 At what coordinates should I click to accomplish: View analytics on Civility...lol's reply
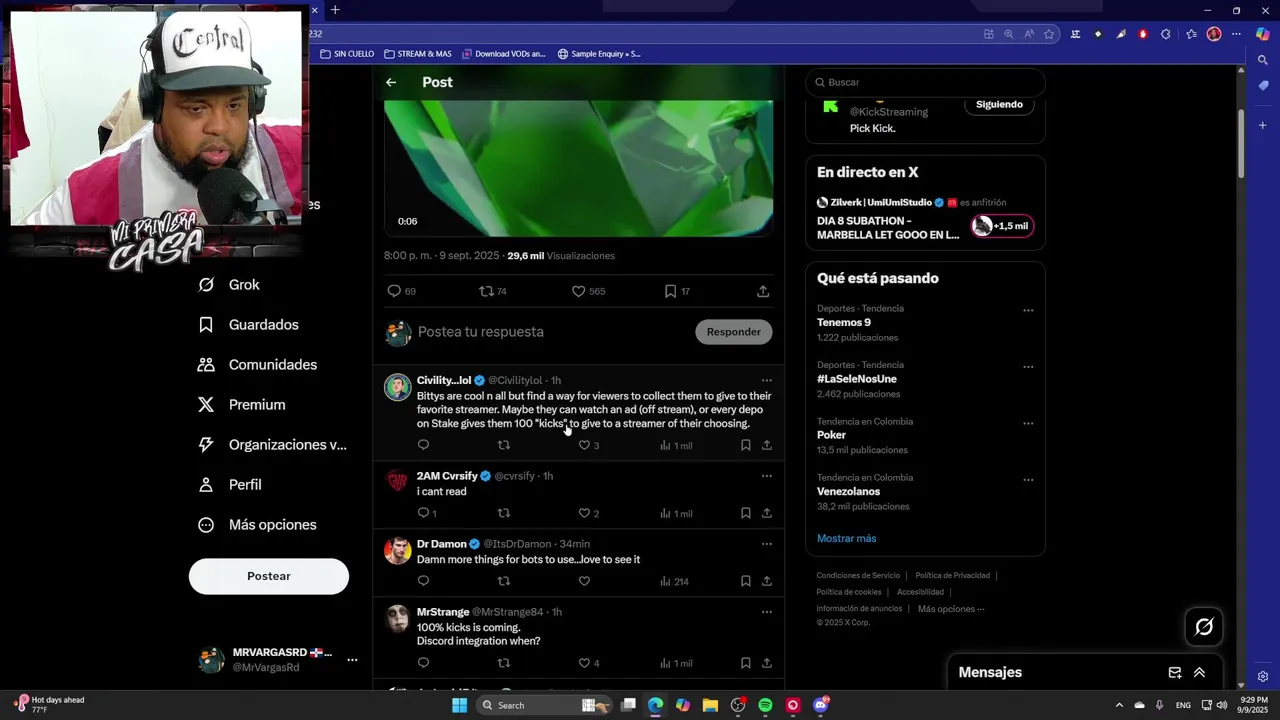(x=676, y=445)
